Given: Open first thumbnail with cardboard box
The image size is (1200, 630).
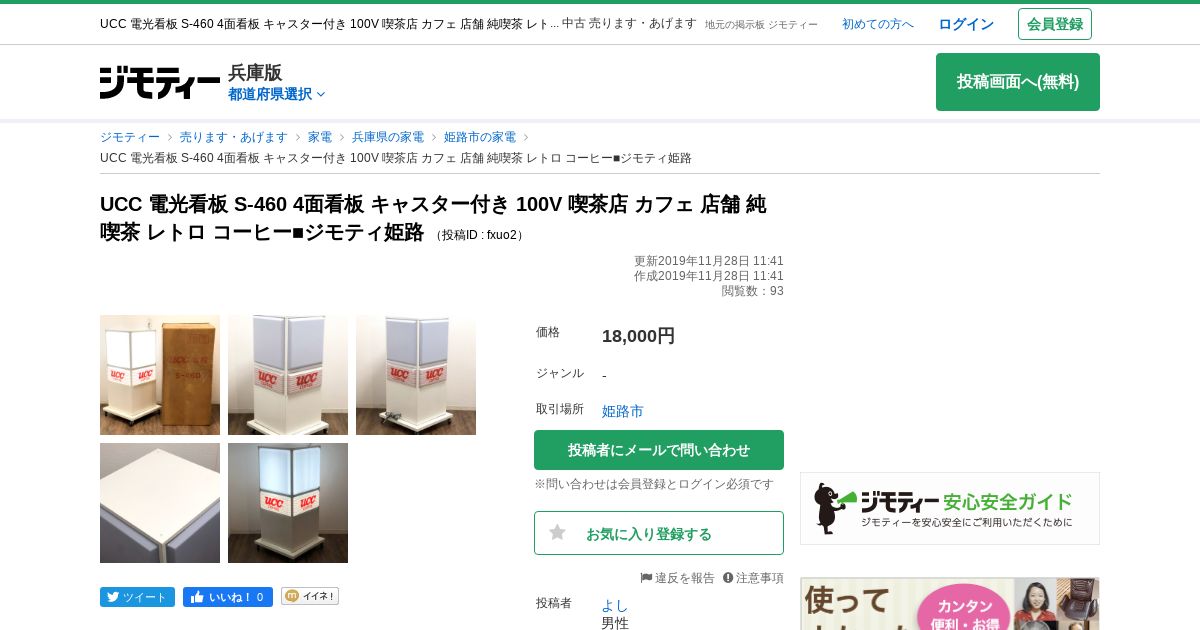Looking at the screenshot, I should (x=160, y=375).
